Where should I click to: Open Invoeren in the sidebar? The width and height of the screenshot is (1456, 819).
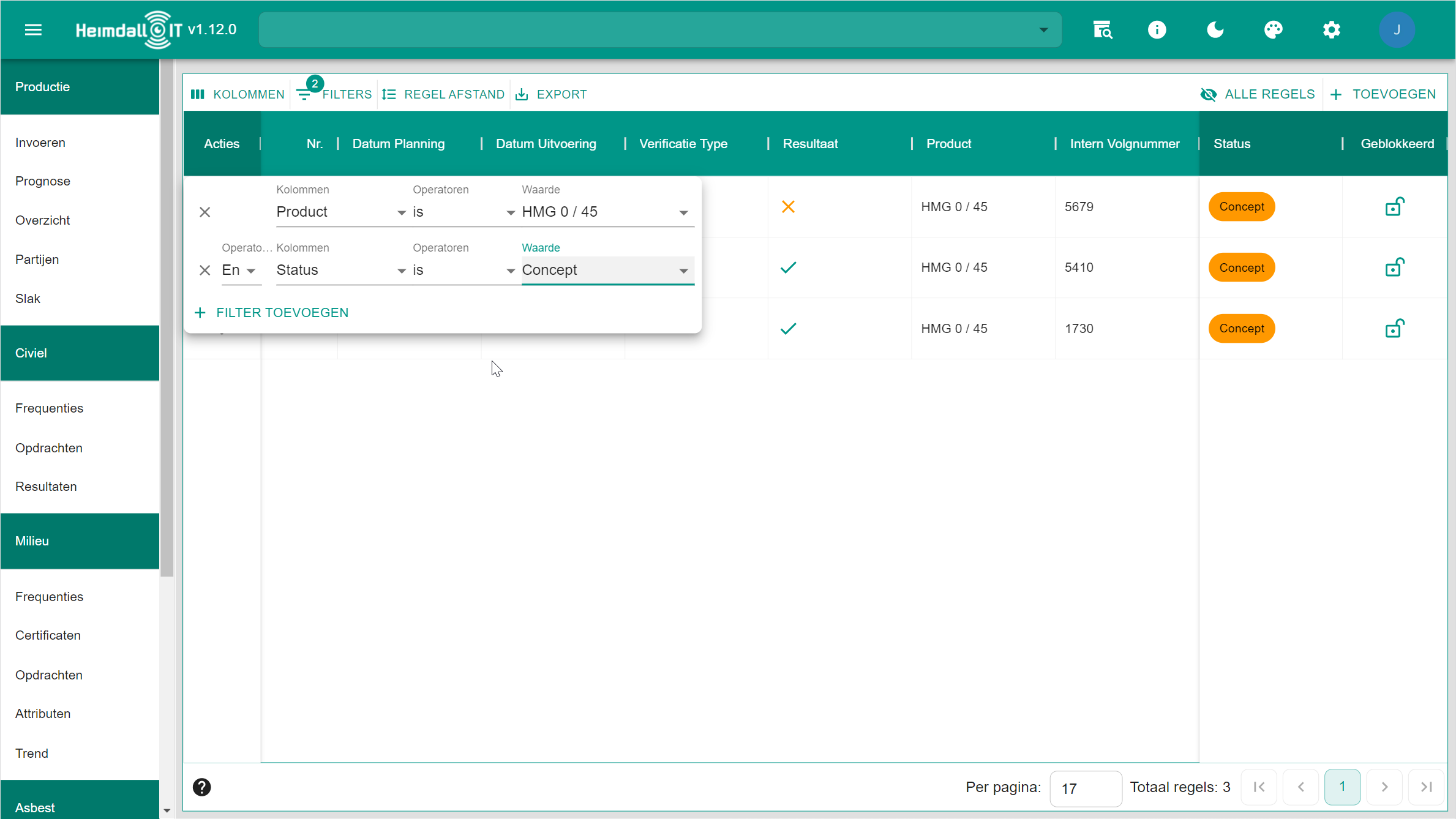[x=40, y=143]
